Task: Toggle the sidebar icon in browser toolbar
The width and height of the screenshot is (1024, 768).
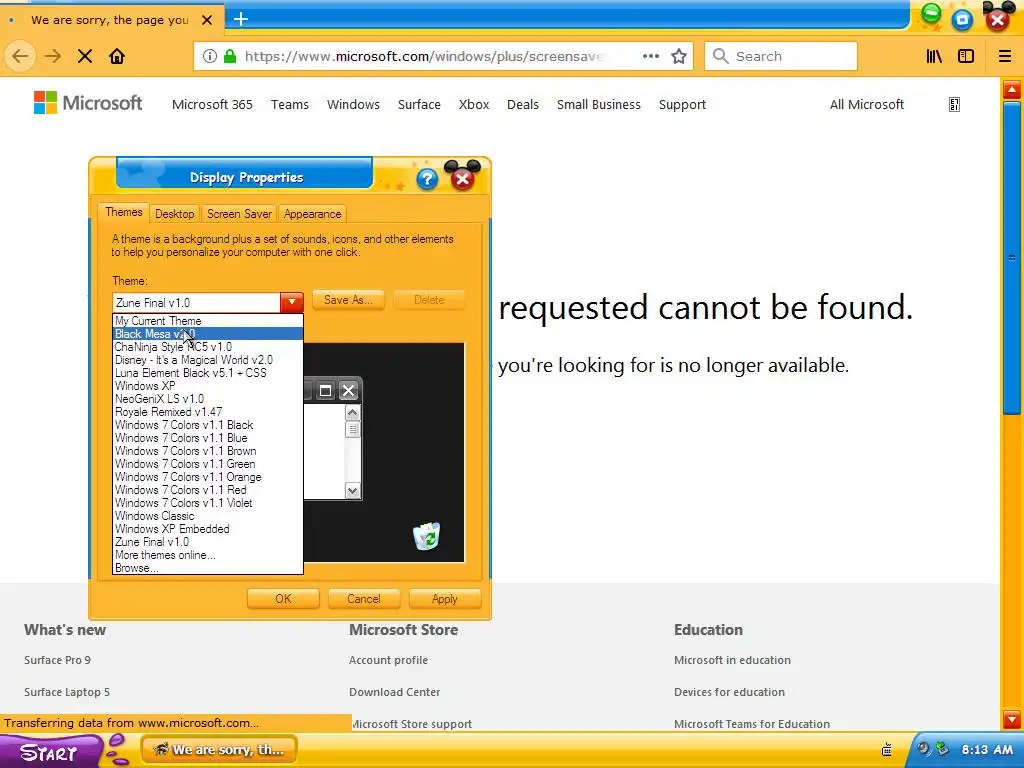Action: (x=966, y=56)
